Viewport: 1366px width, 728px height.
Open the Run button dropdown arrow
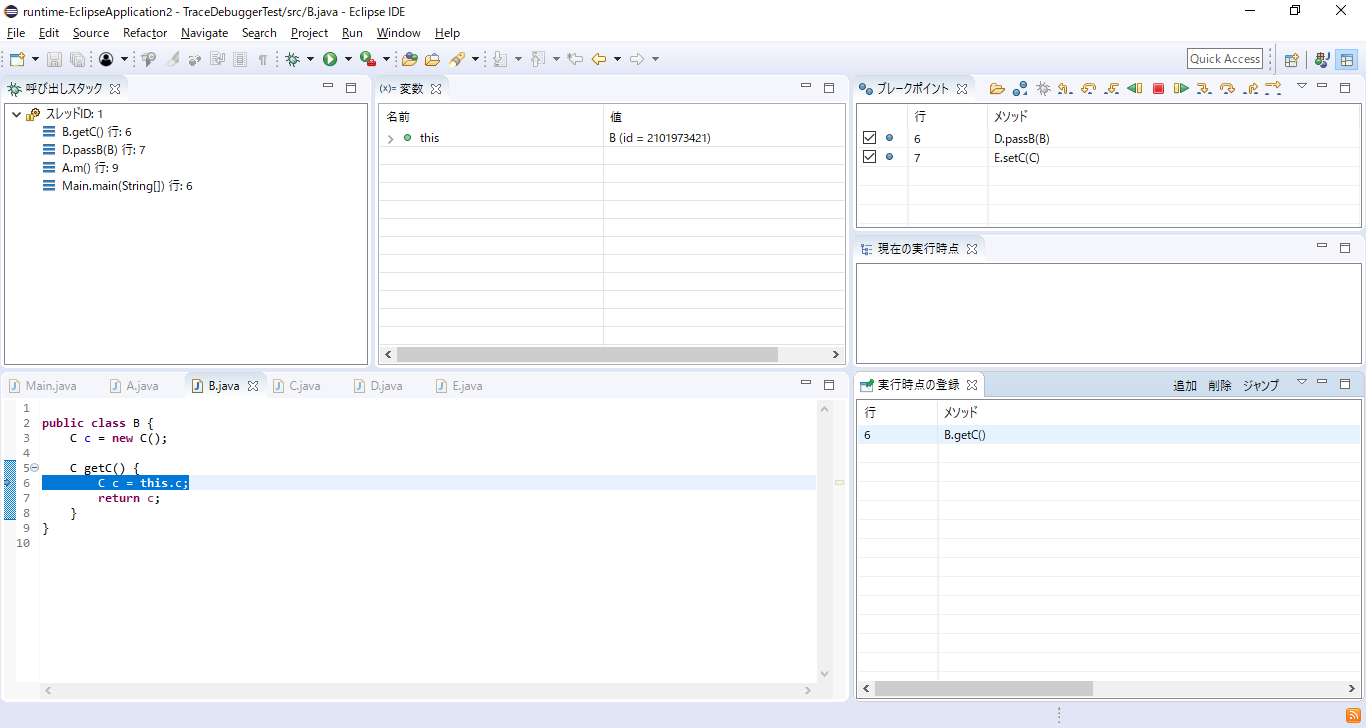[x=348, y=60]
